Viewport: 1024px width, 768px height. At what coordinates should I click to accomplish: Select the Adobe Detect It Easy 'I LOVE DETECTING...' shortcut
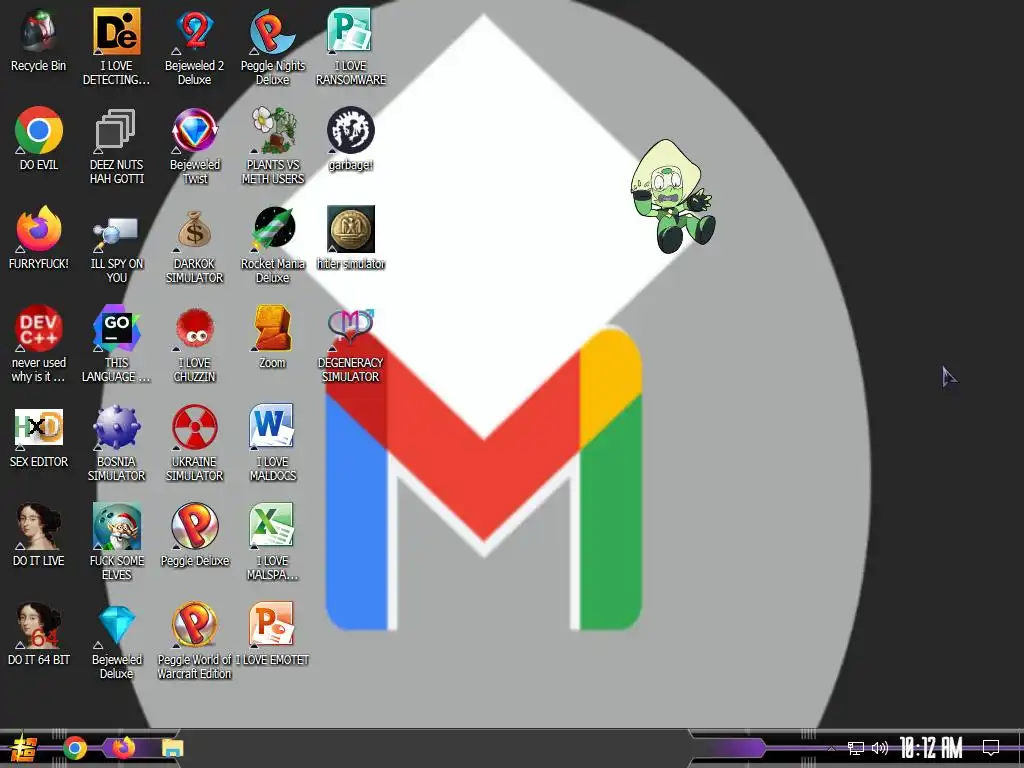pos(116,31)
